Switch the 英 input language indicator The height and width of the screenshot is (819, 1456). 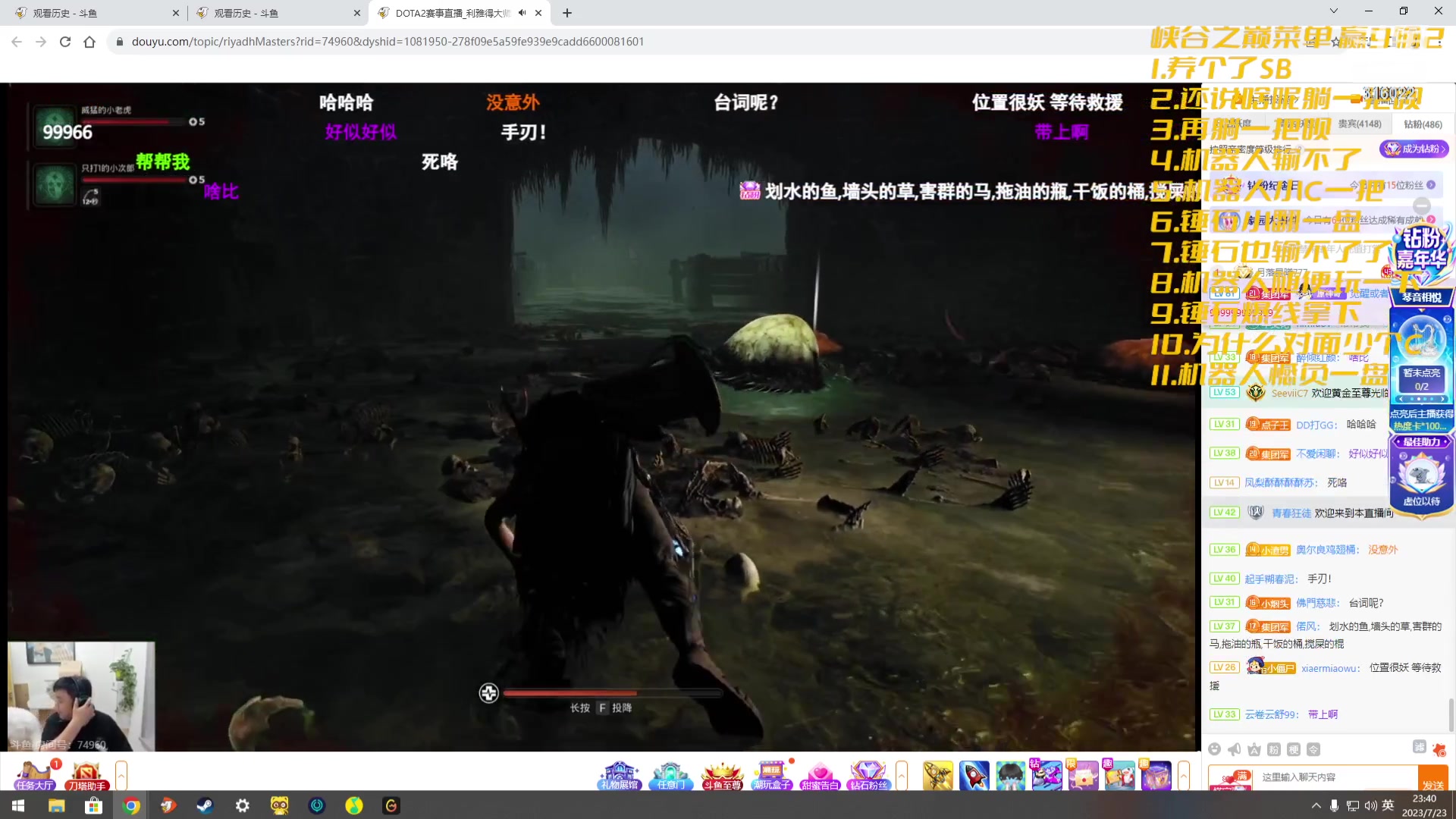(x=1389, y=805)
